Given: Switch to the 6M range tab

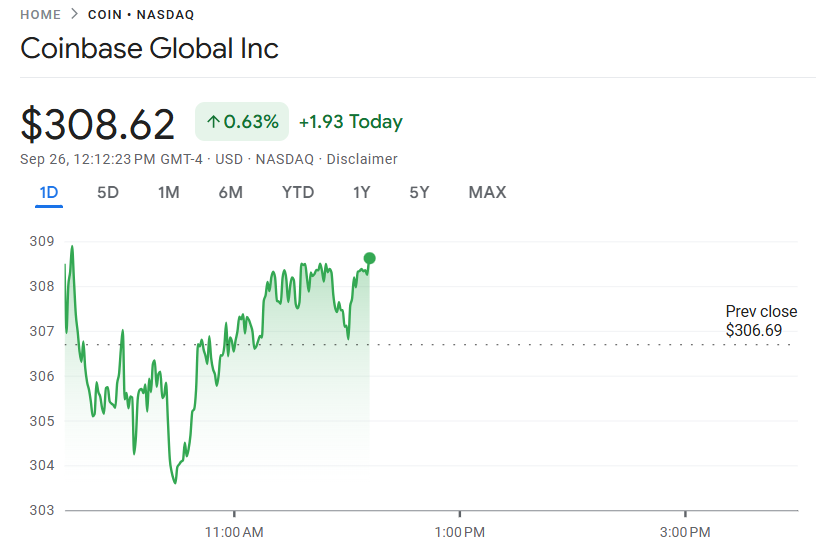Looking at the screenshot, I should pos(230,192).
